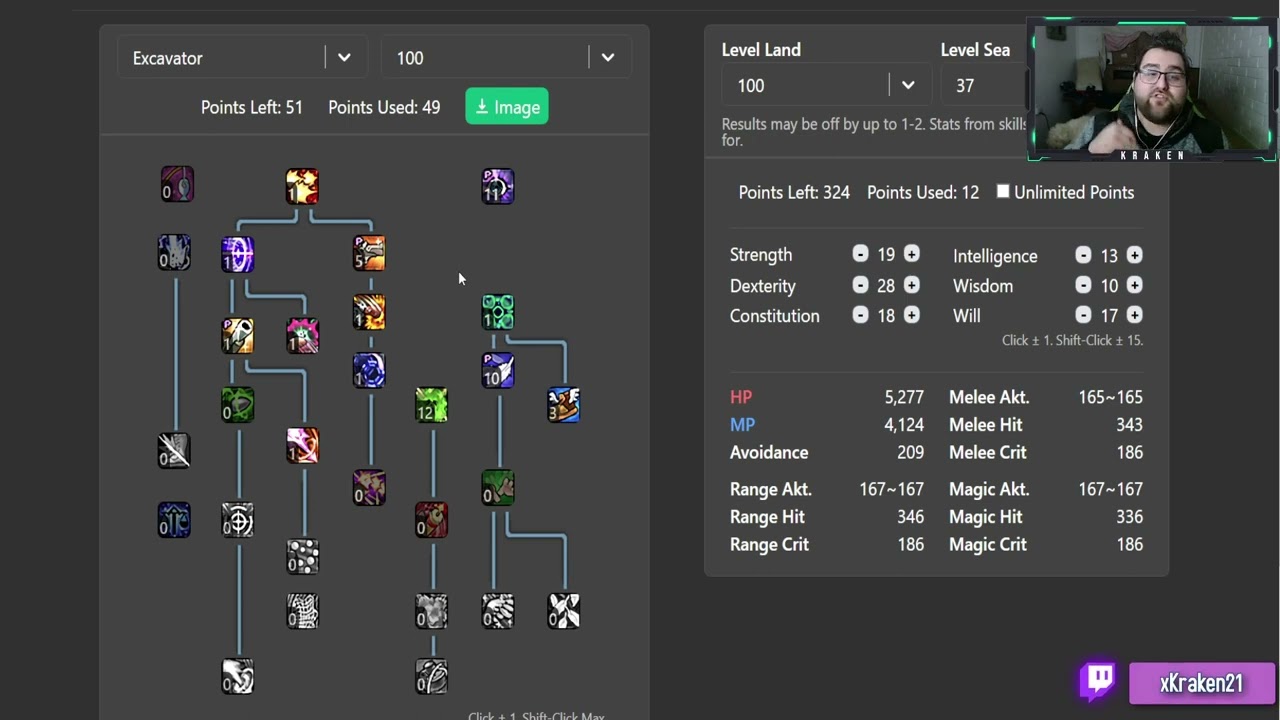Select the grey leaf skill at tree bottom
Image resolution: width=1280 pixels, height=720 pixels.
[431, 677]
